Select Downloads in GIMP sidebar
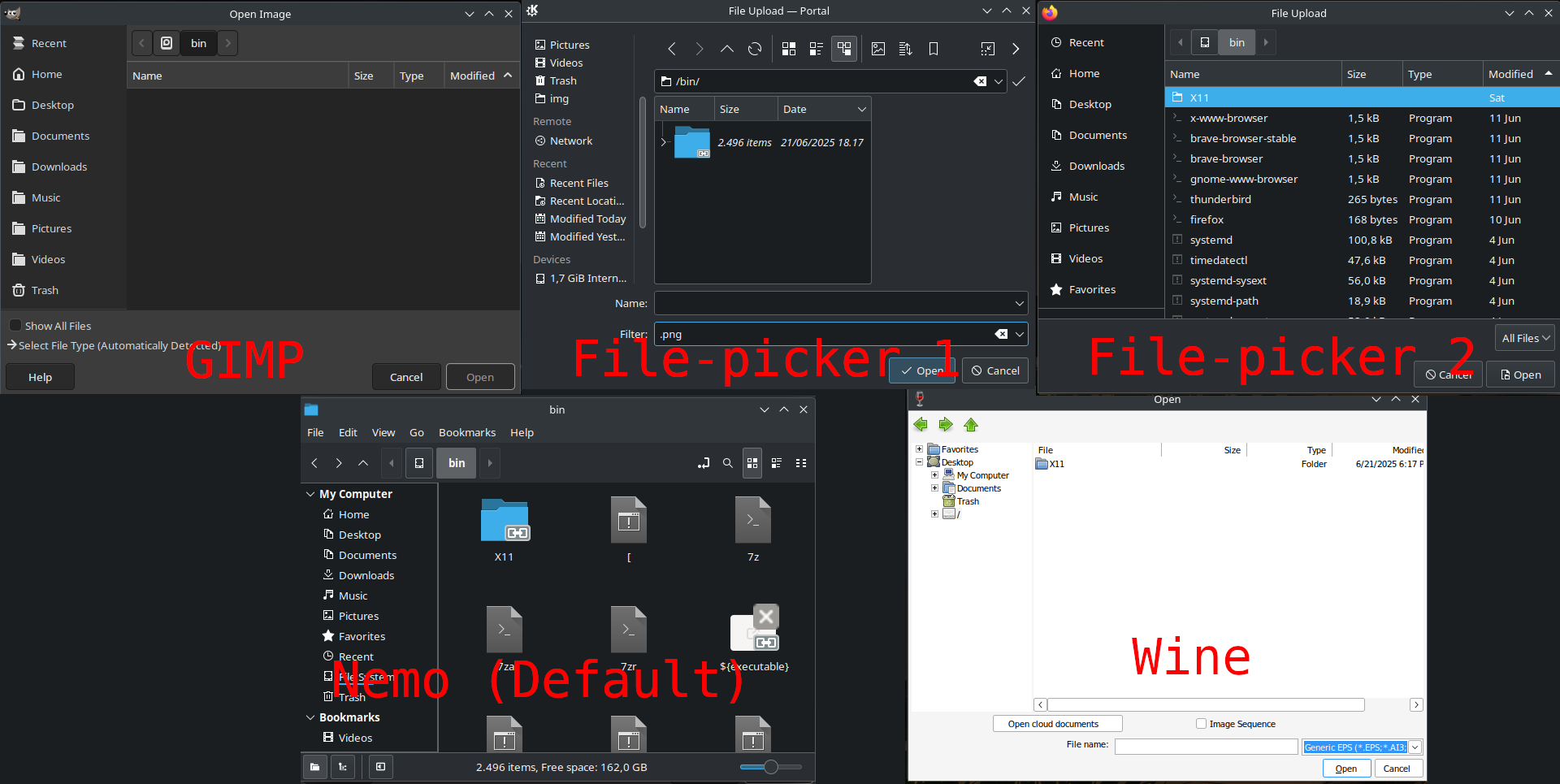 point(63,167)
